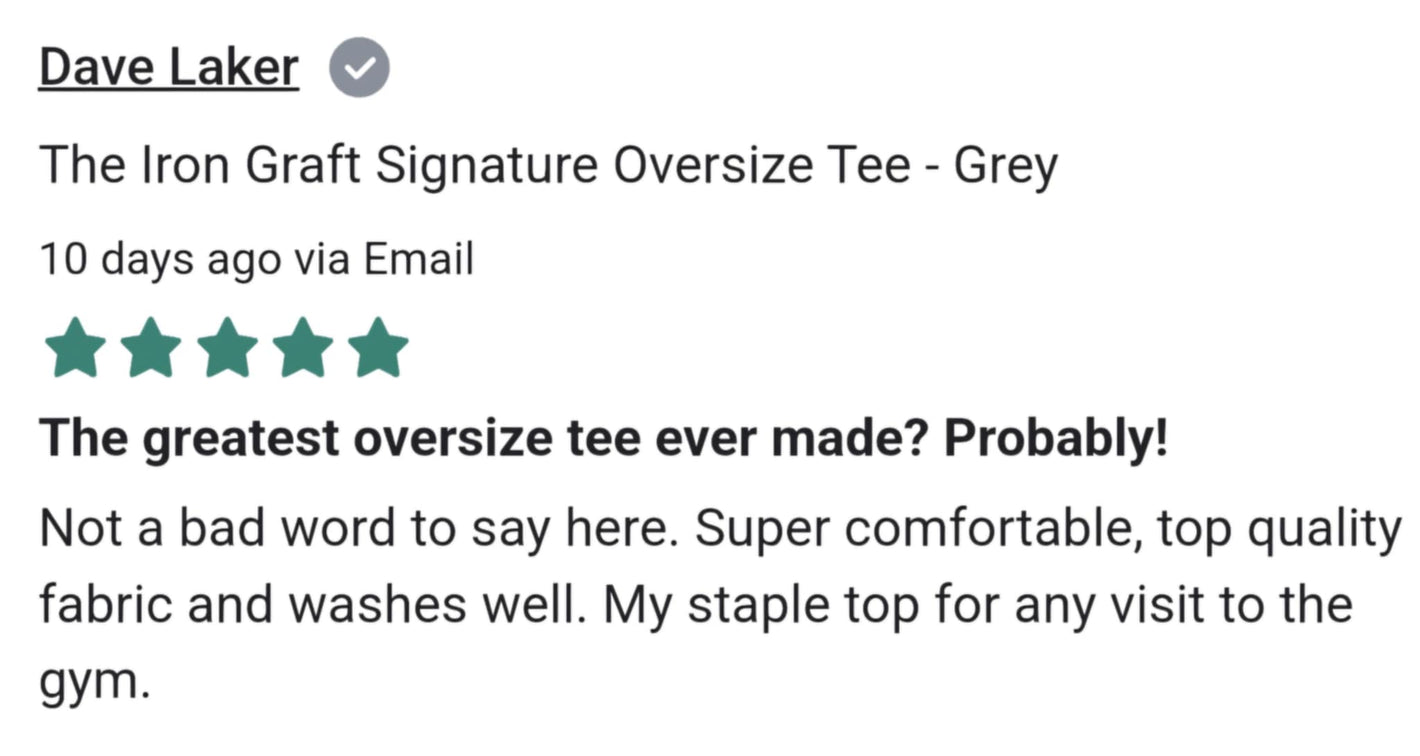The height and width of the screenshot is (756, 1420).
Task: Click 'fabric and washes well' sentence line
Action: tap(306, 604)
